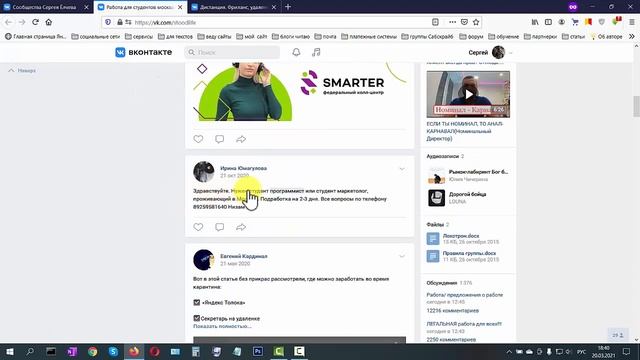Comment on the SMARTER call-center post
The image size is (640, 360).
pyautogui.click(x=220, y=139)
